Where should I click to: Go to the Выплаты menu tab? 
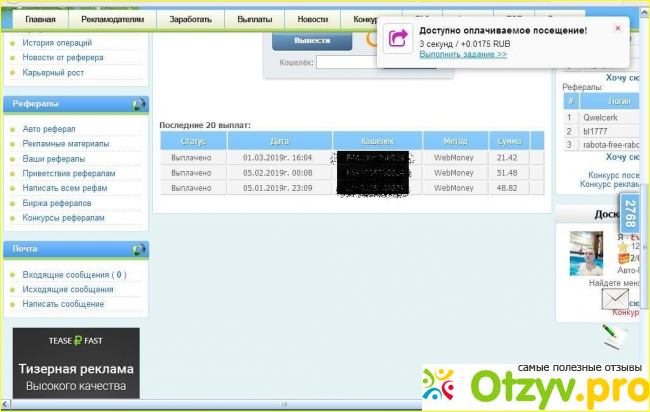tap(254, 19)
